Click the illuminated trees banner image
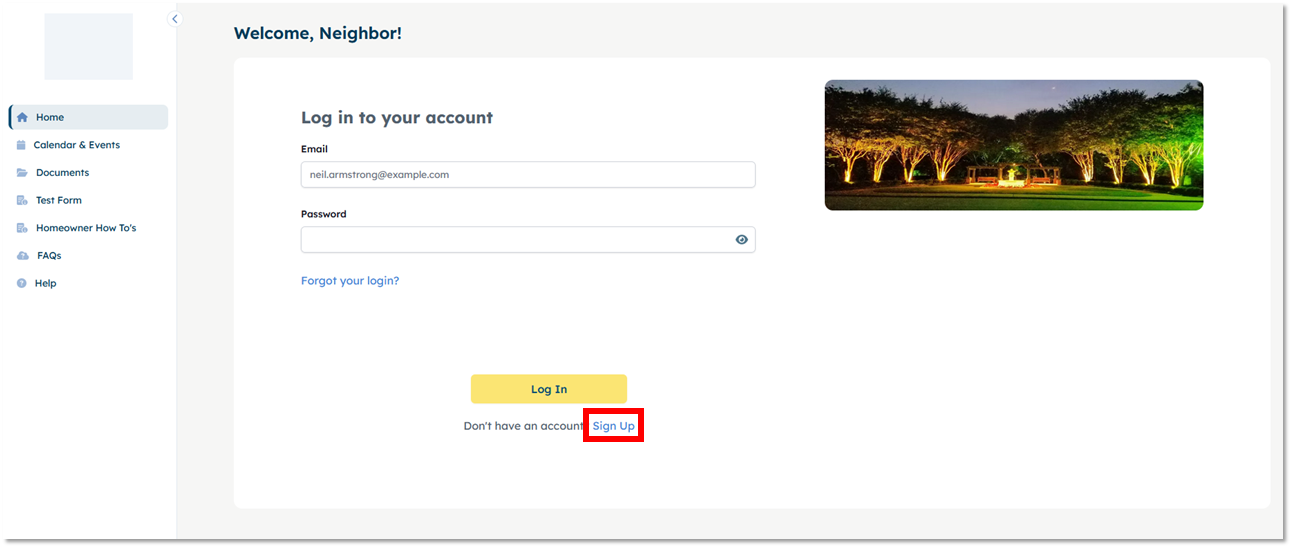This screenshot has width=1292, height=548. [1013, 145]
